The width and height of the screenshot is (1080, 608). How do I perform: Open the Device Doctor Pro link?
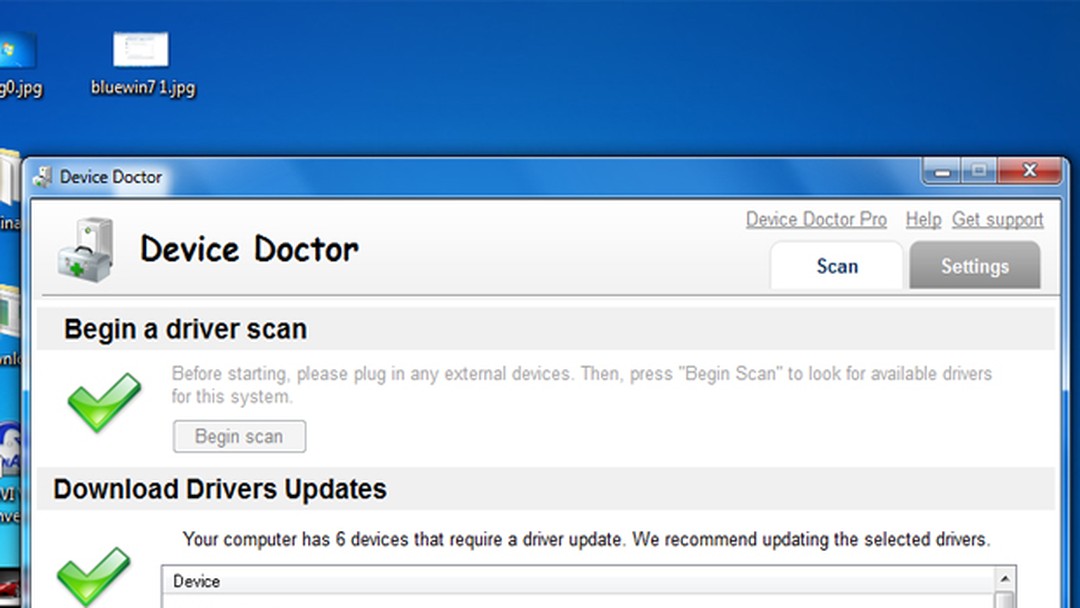(x=816, y=219)
